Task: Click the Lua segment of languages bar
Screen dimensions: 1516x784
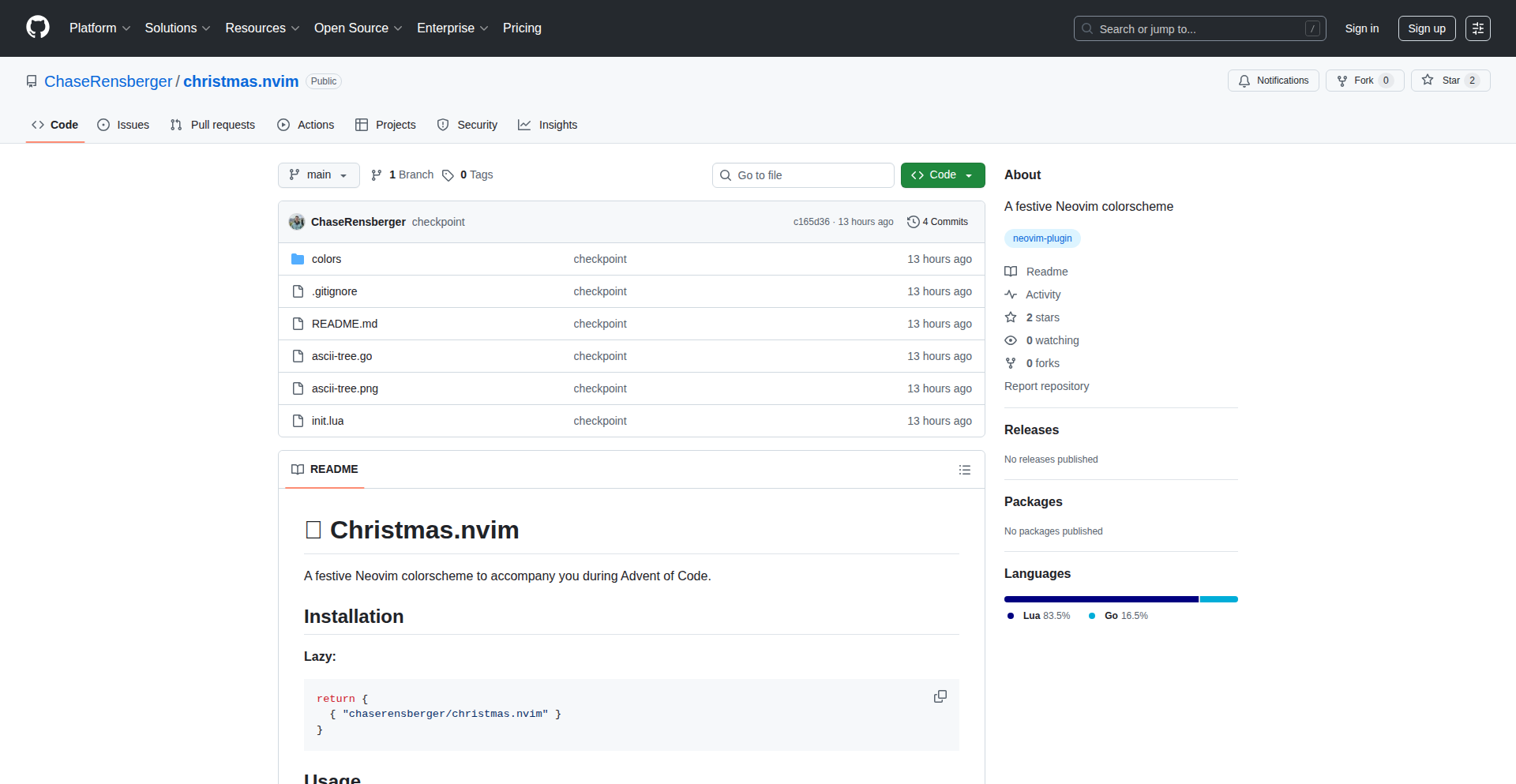Action: (x=1101, y=599)
